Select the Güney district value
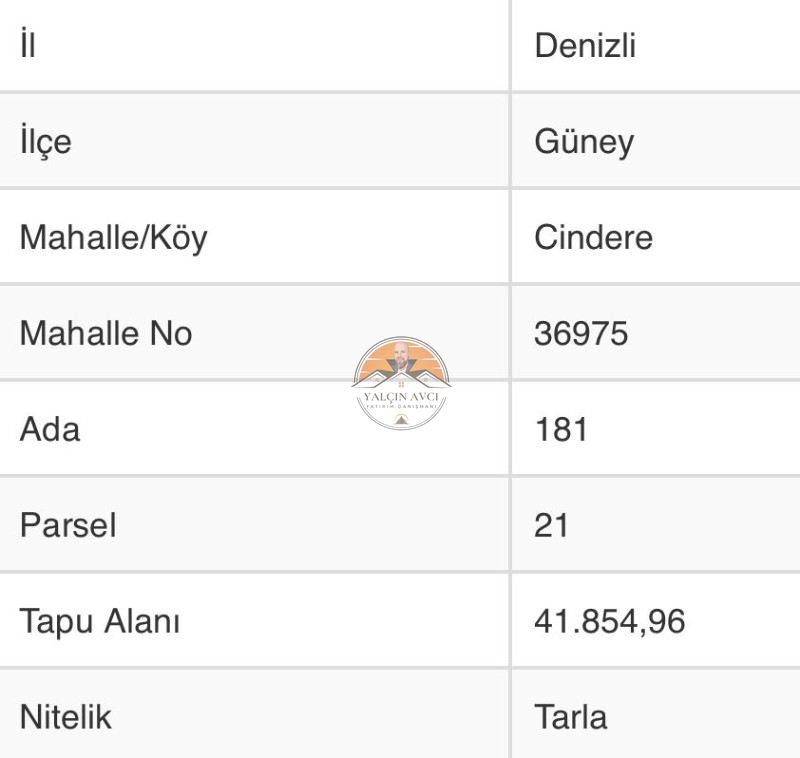Screen dimensions: 800x758 tap(584, 142)
